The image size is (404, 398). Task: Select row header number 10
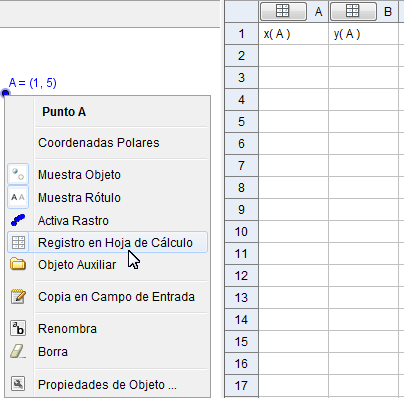(241, 231)
